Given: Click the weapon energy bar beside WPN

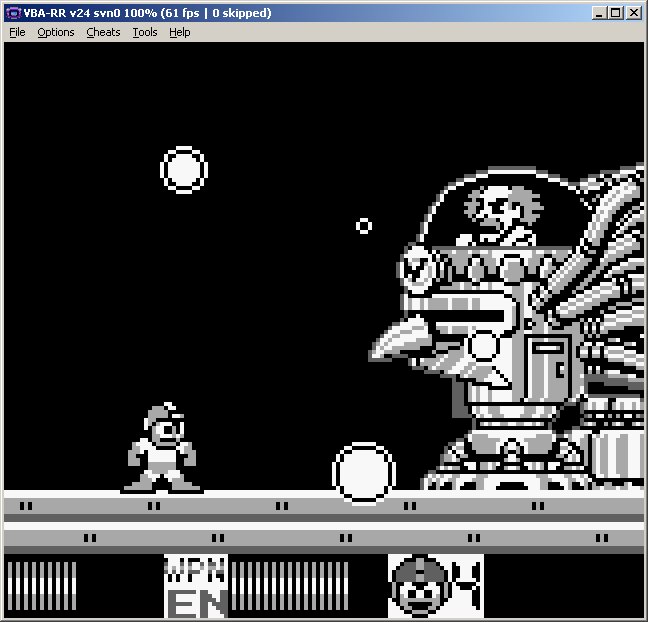Looking at the screenshot, I should pyautogui.click(x=289, y=586).
